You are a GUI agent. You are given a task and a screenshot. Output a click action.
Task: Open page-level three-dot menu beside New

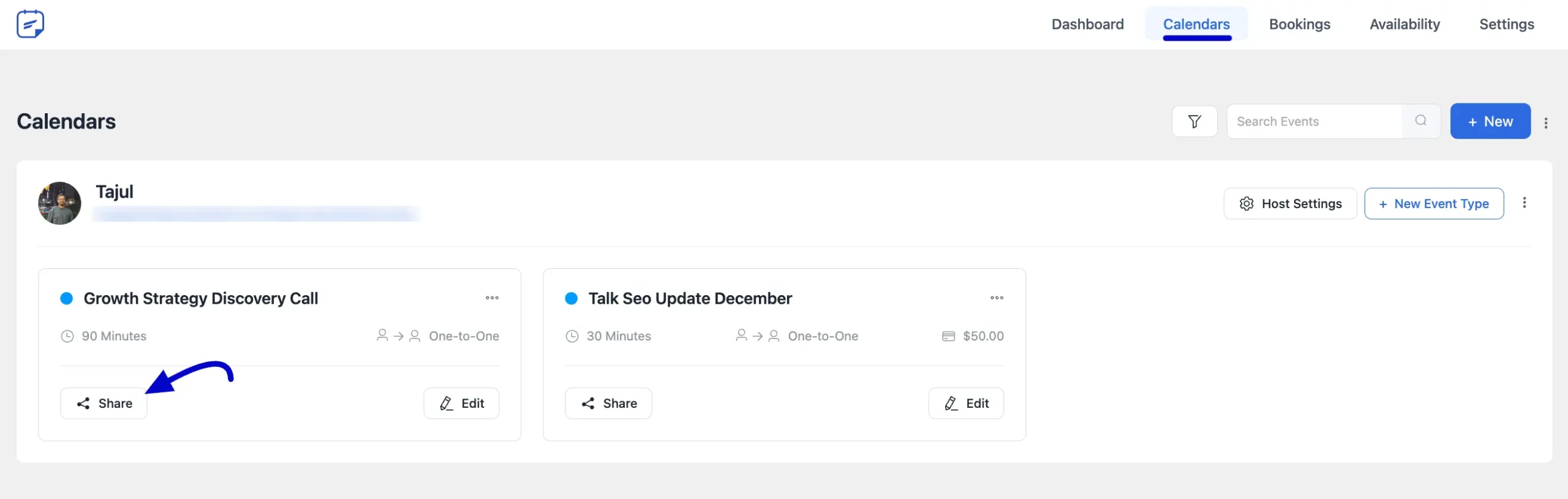(x=1546, y=122)
